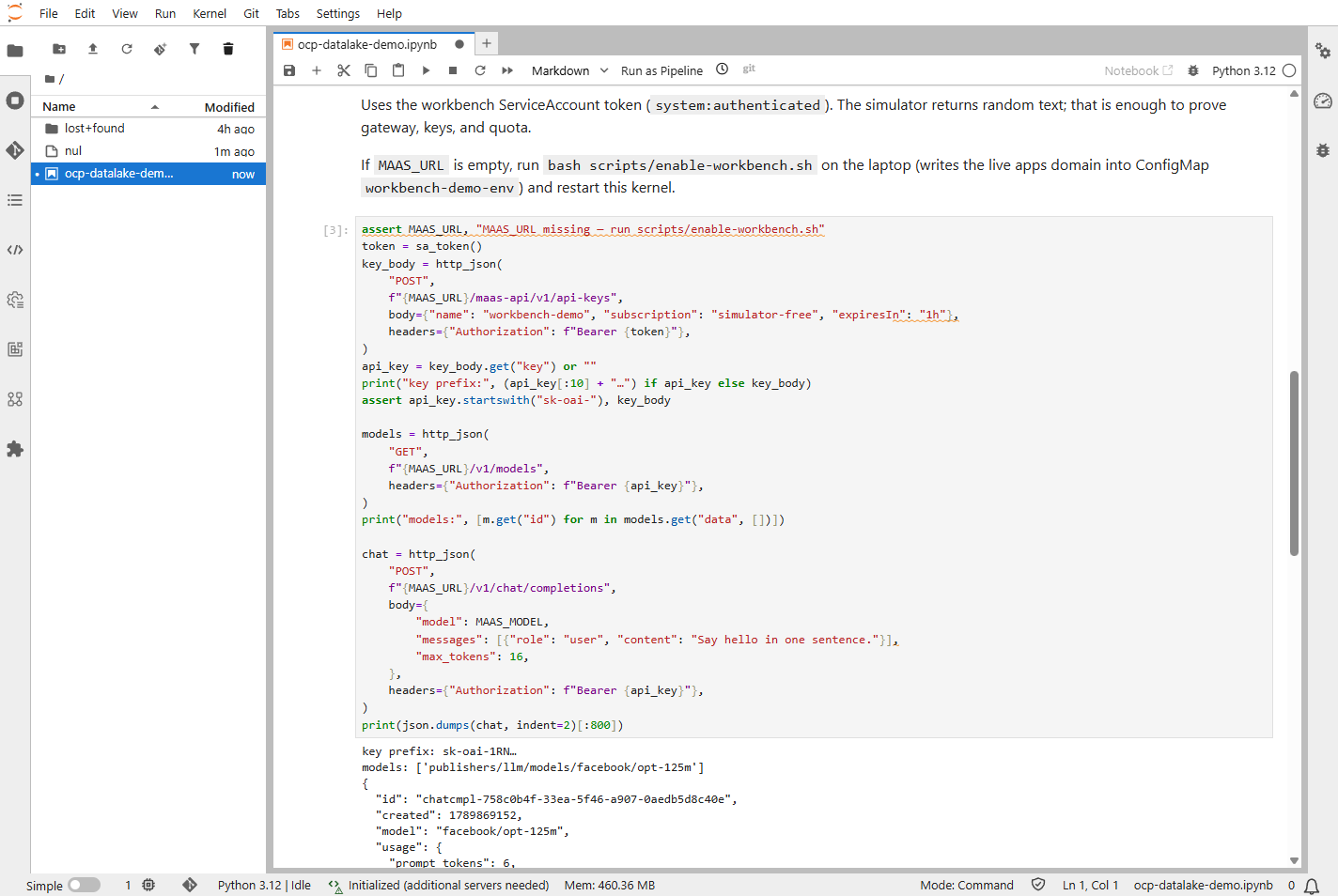This screenshot has width=1338, height=896.
Task: Click the LSP Initialized status entry
Action: (x=439, y=885)
